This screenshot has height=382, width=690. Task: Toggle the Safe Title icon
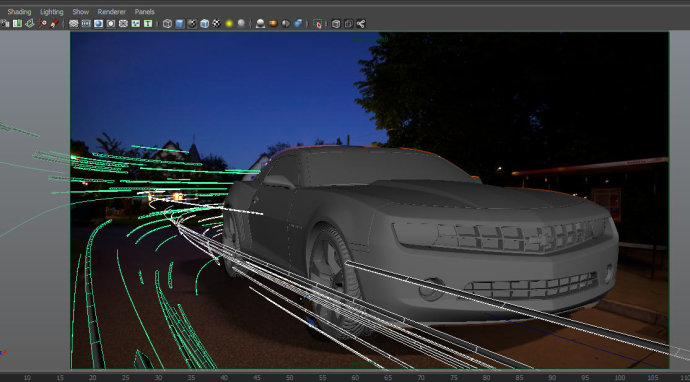coord(148,23)
